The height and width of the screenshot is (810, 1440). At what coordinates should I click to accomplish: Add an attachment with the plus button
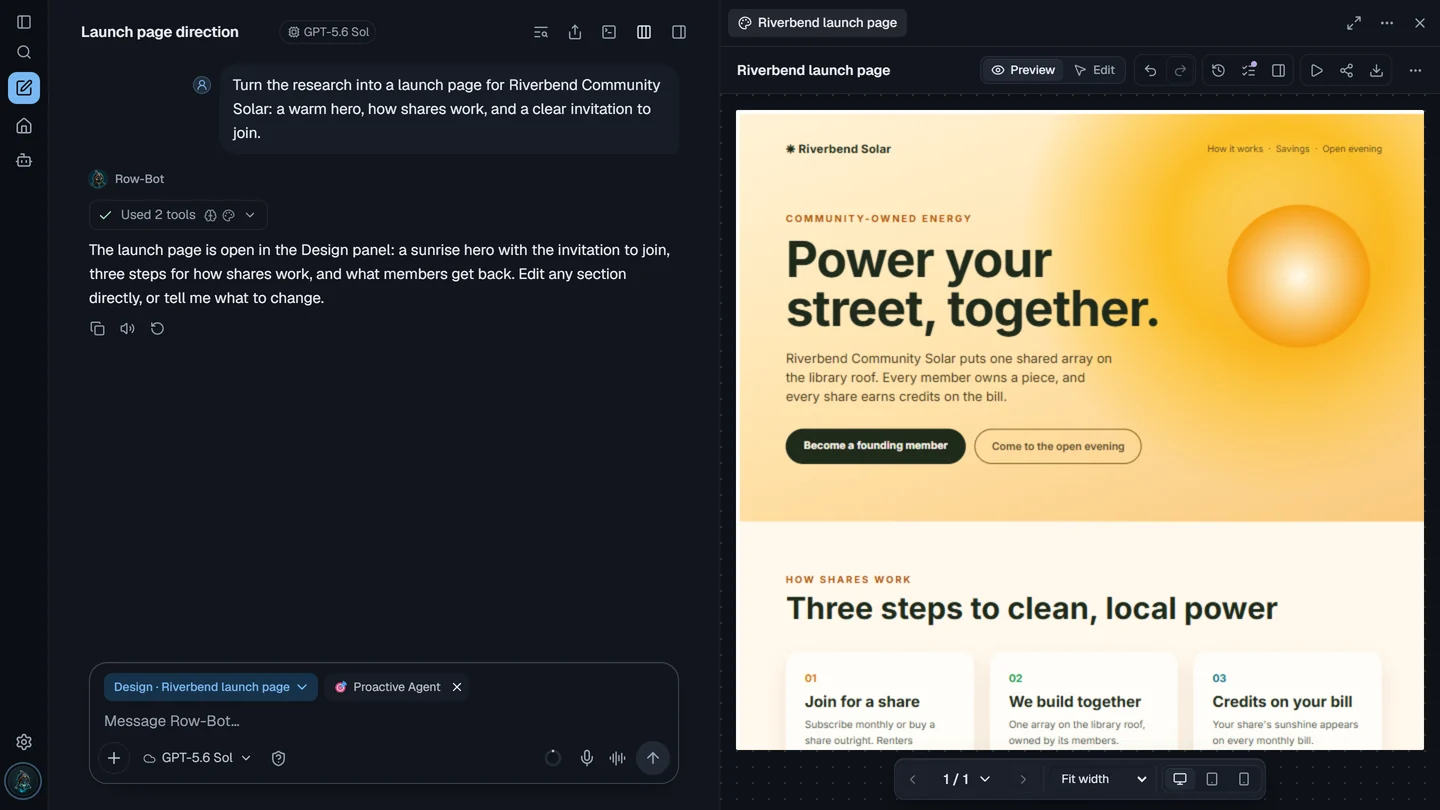point(114,758)
